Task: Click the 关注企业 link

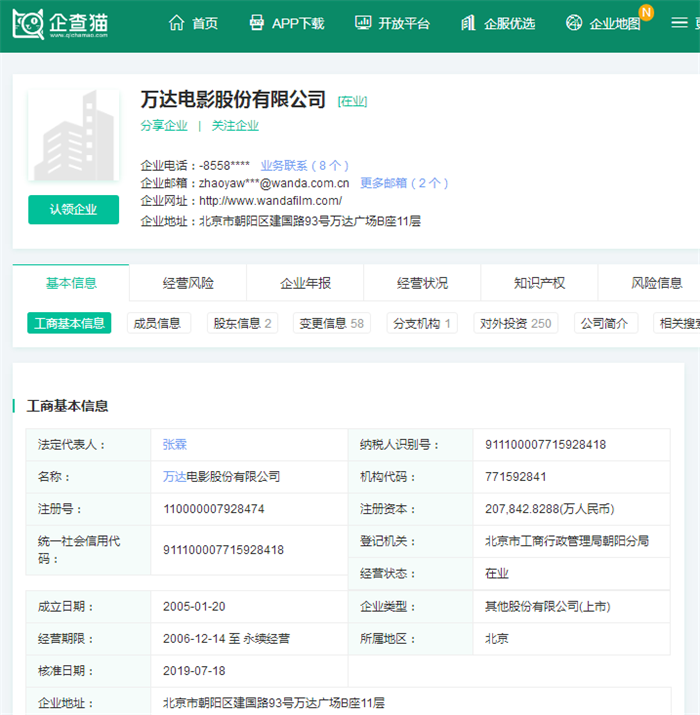Action: point(235,126)
